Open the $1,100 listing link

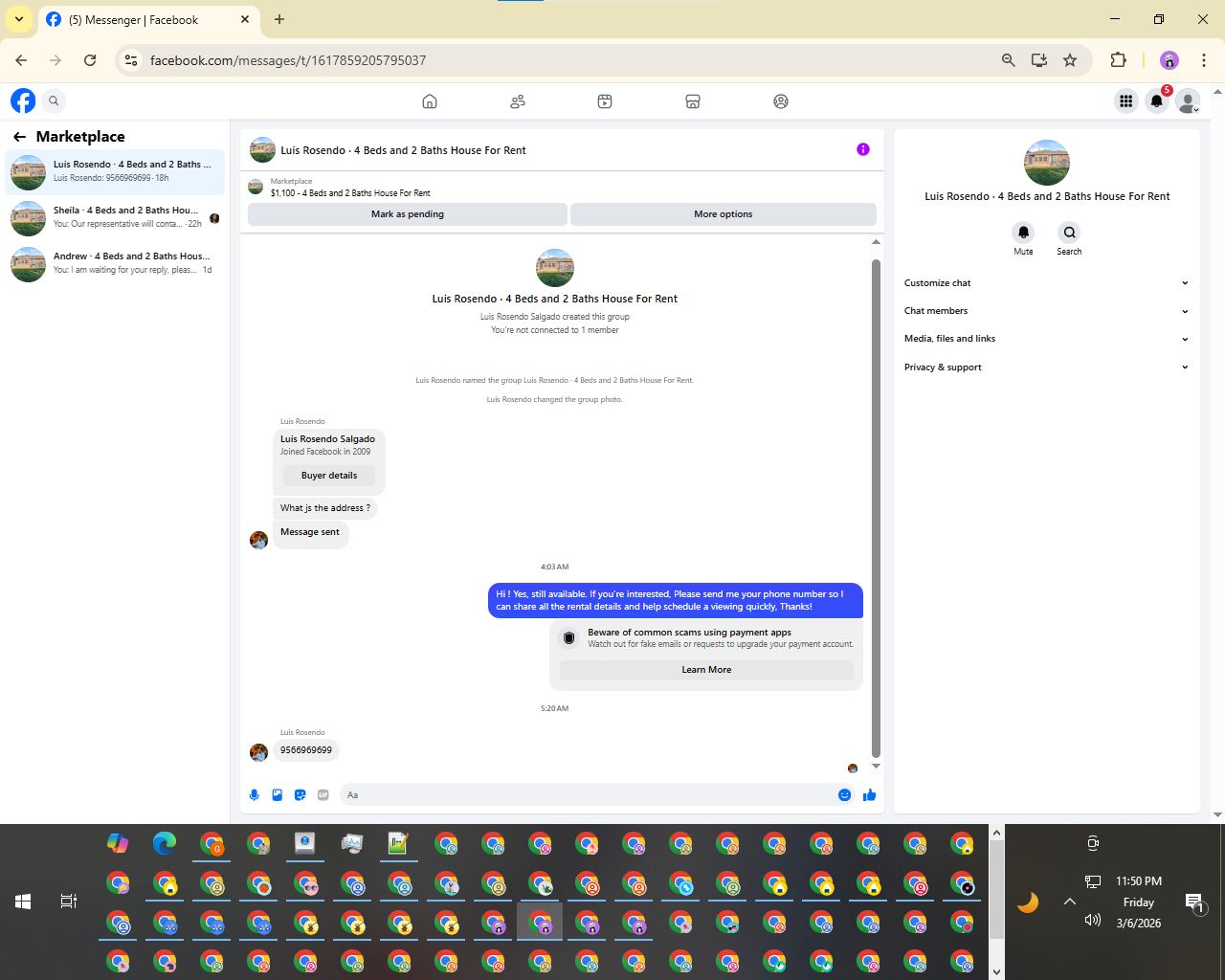[350, 193]
